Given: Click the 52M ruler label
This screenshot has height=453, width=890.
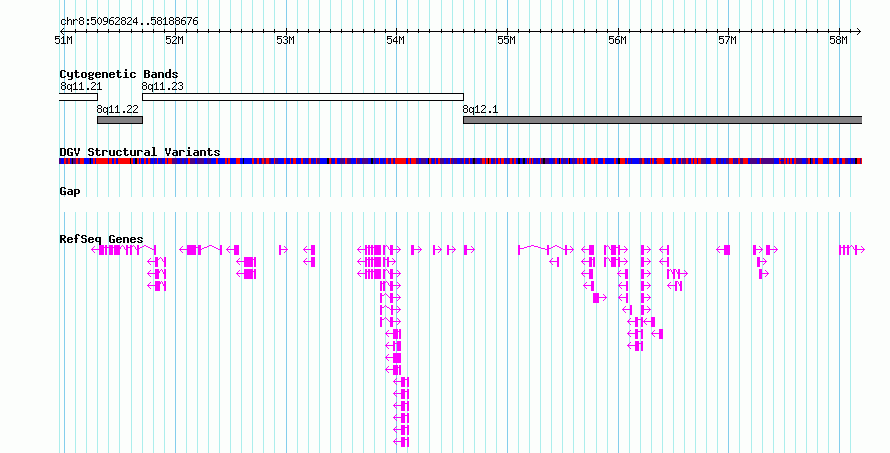Looking at the screenshot, I should point(174,41).
